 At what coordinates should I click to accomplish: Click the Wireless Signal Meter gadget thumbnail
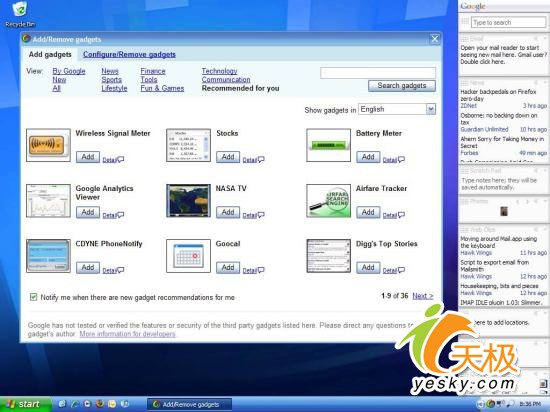pyautogui.click(x=48, y=145)
